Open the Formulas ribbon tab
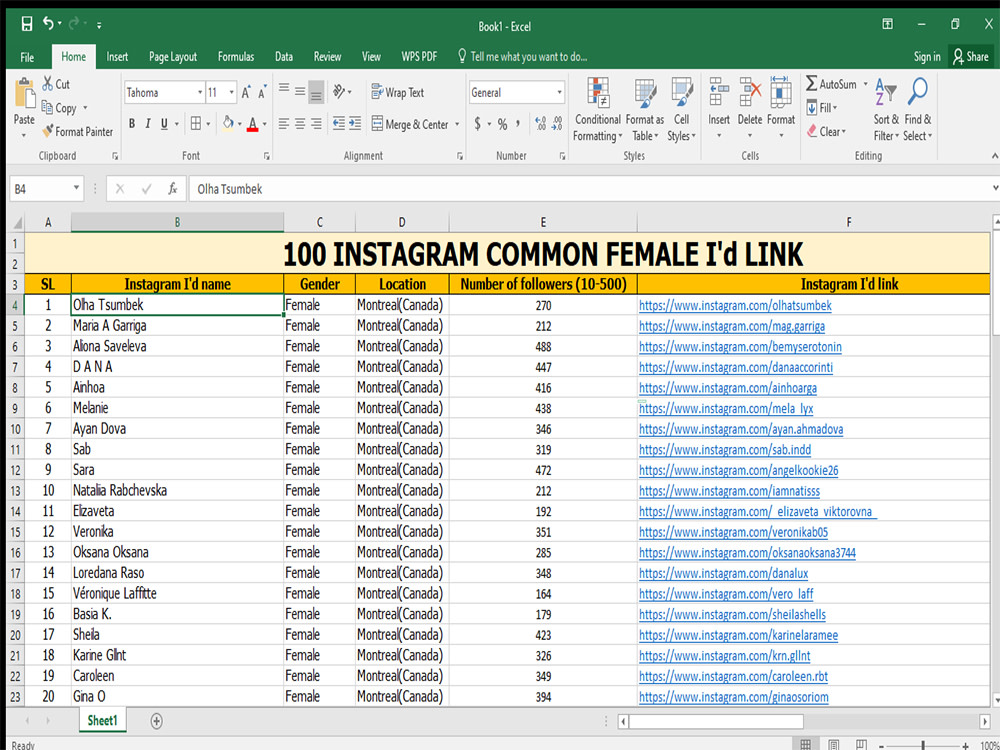This screenshot has width=1000, height=750. [236, 57]
